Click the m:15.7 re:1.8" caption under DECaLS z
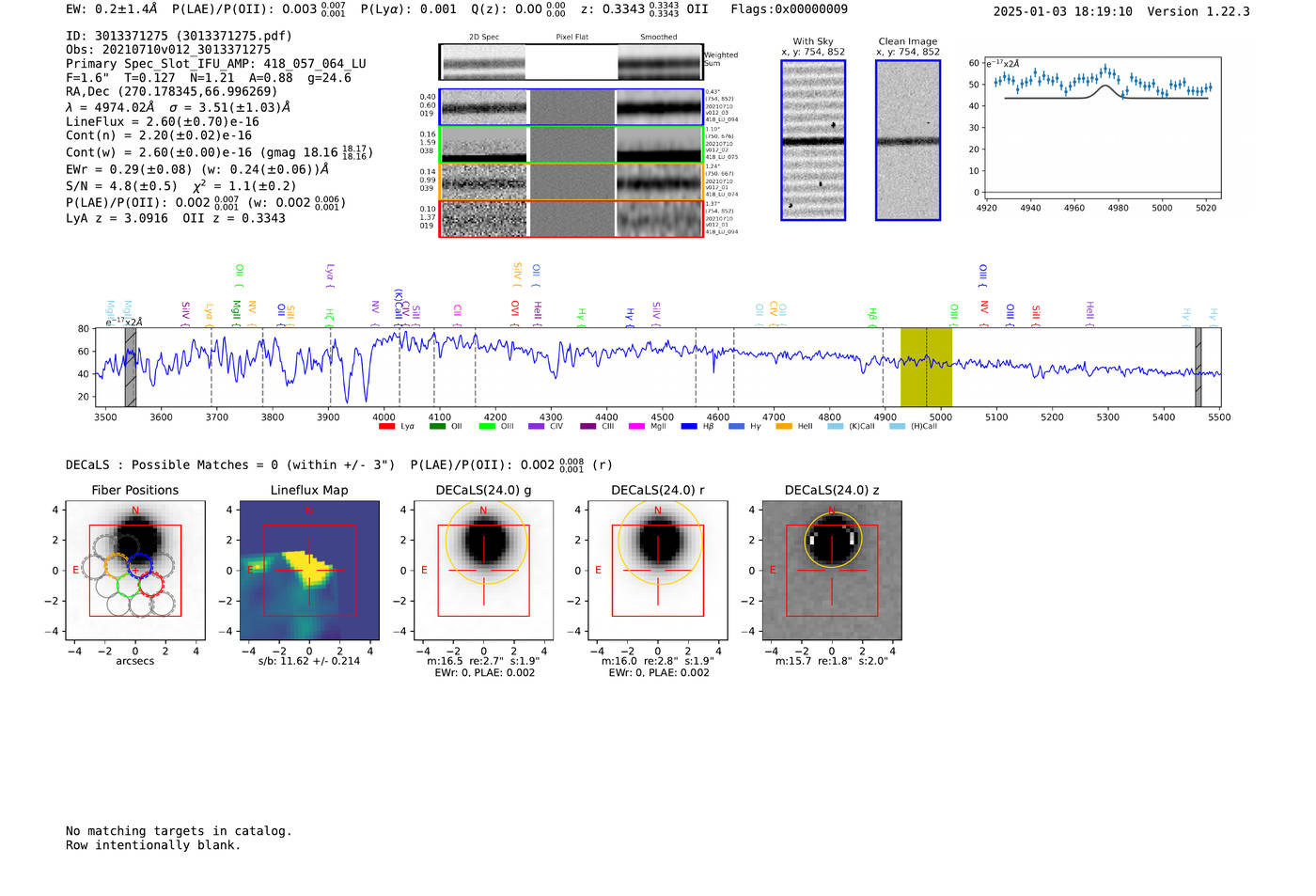The image size is (1316, 896). (832, 661)
